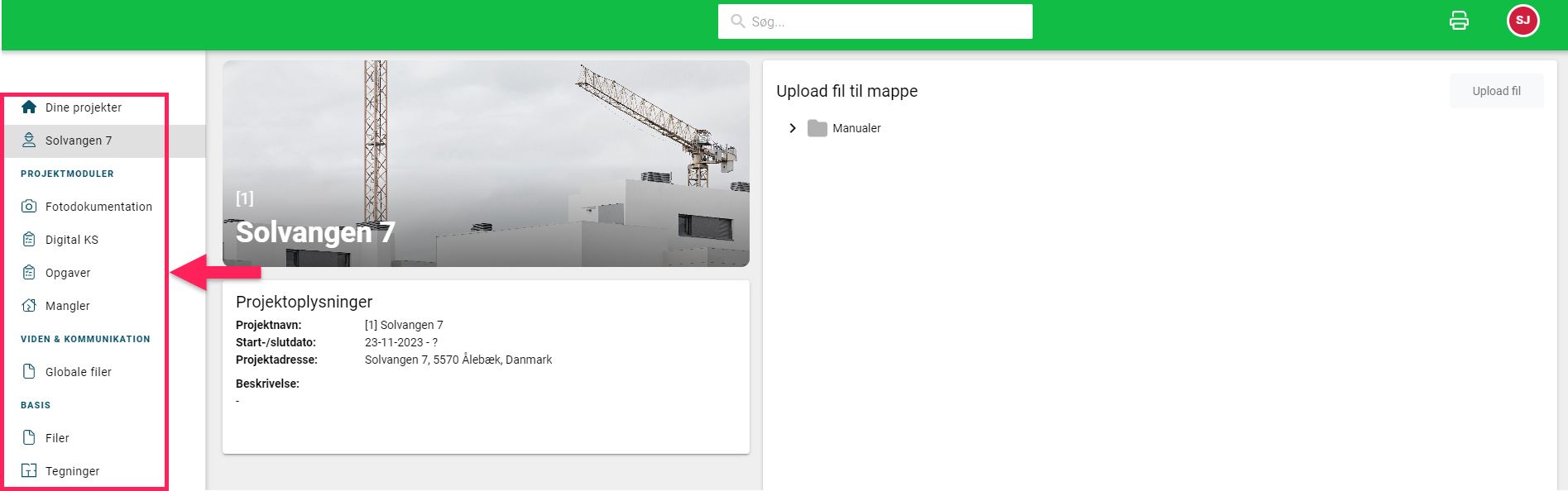Expand the Manualer folder chevron
The image size is (1568, 491).
[x=793, y=128]
